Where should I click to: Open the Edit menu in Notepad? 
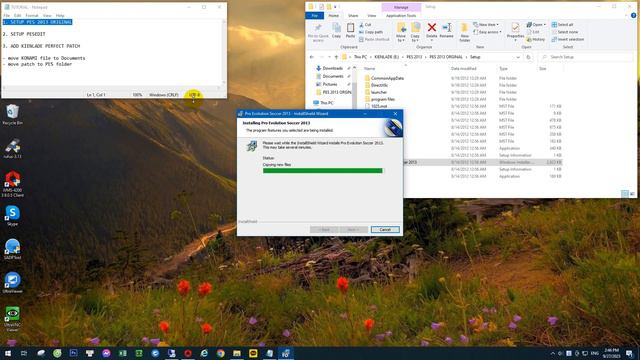18,16
